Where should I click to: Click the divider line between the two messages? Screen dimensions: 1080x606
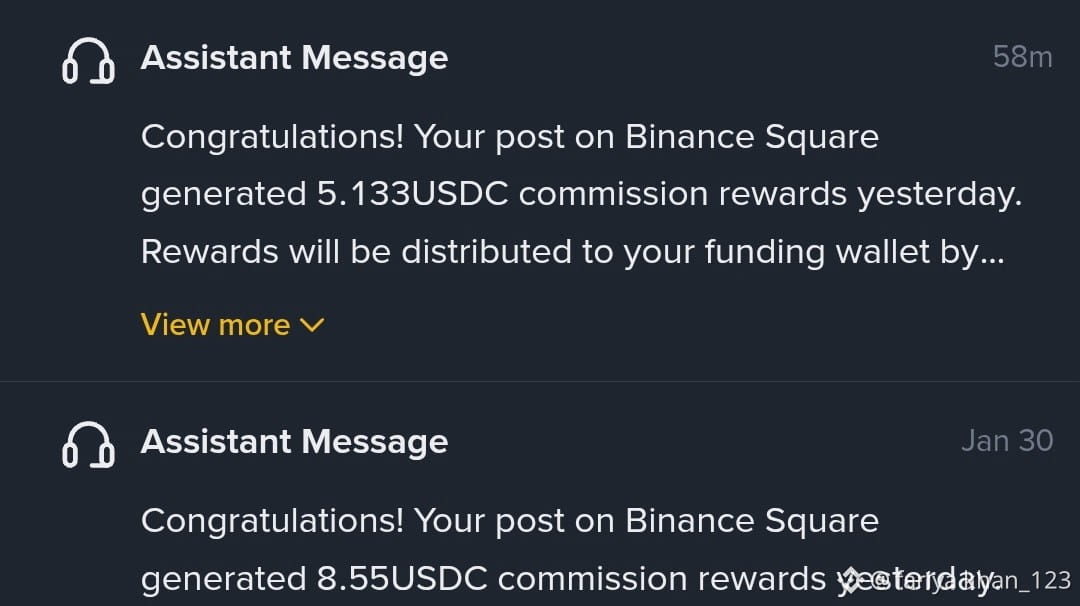(540, 381)
